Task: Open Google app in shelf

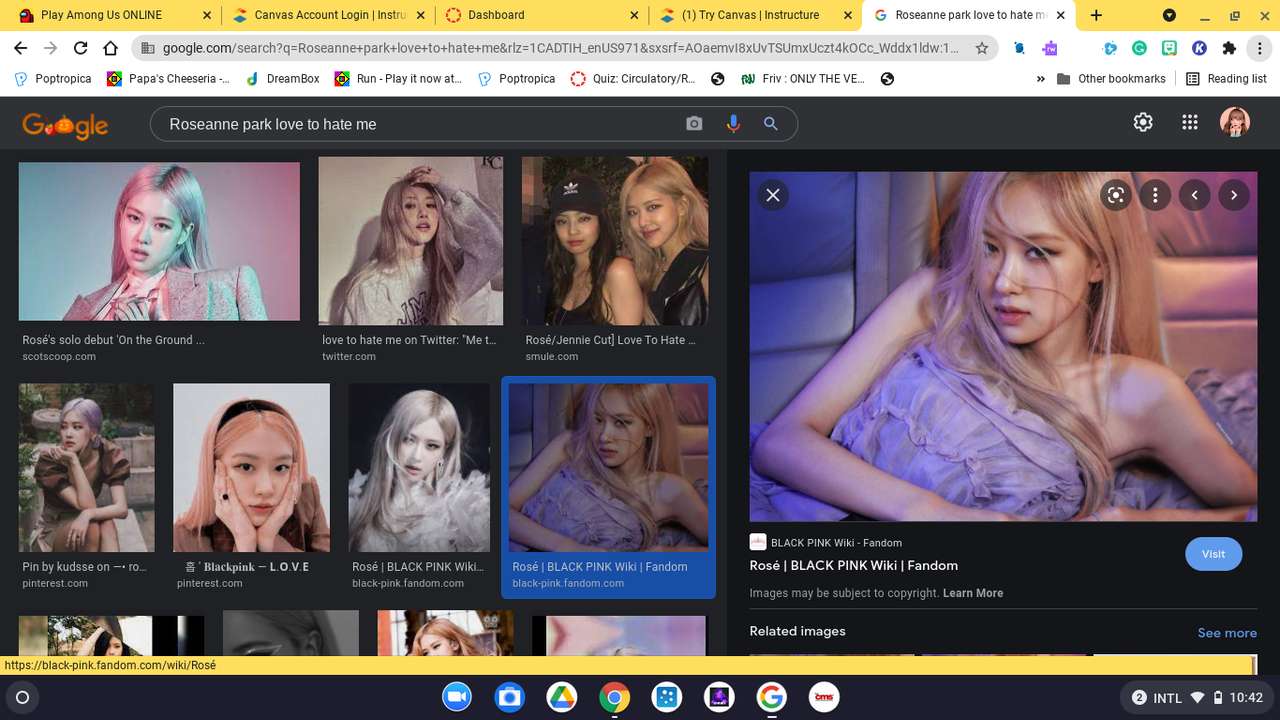Action: [x=770, y=697]
